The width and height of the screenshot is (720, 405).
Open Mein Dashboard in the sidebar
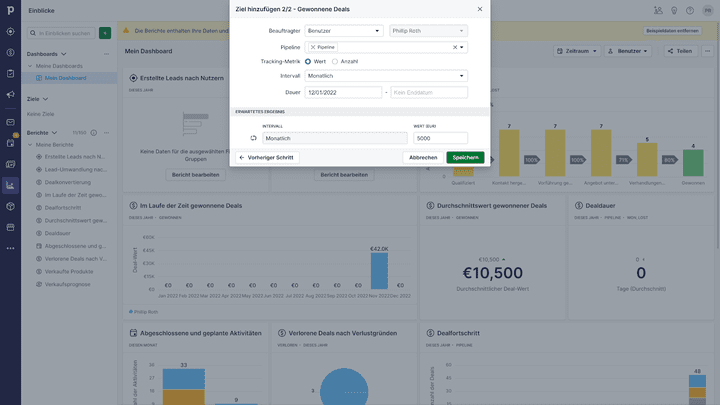[x=65, y=77]
